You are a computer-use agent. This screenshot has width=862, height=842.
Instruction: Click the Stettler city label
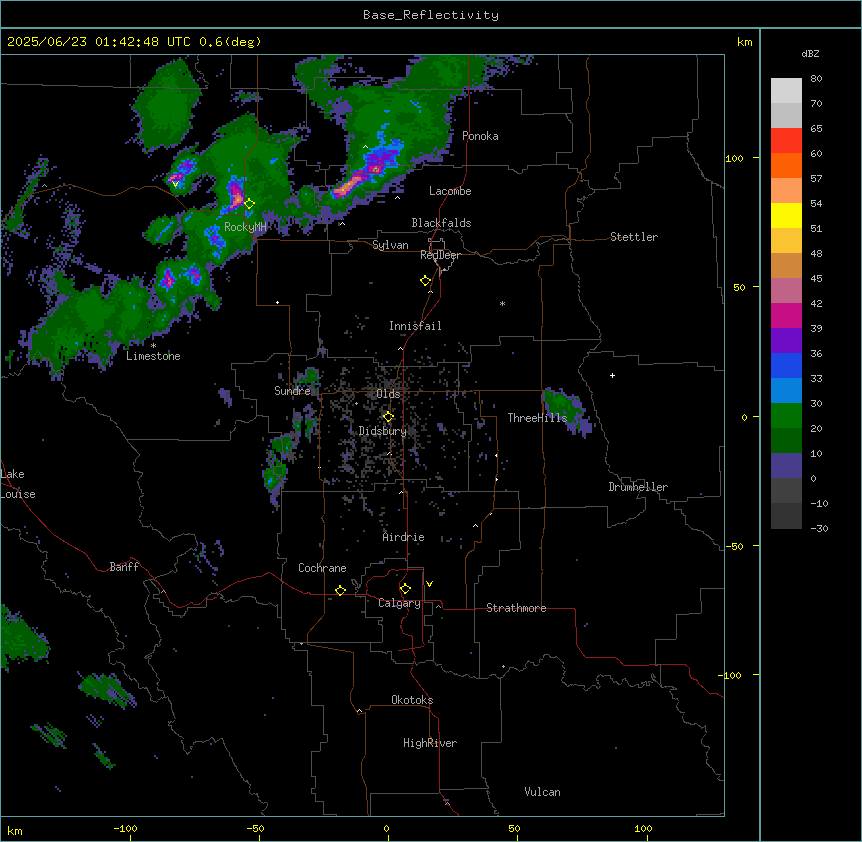tap(634, 237)
